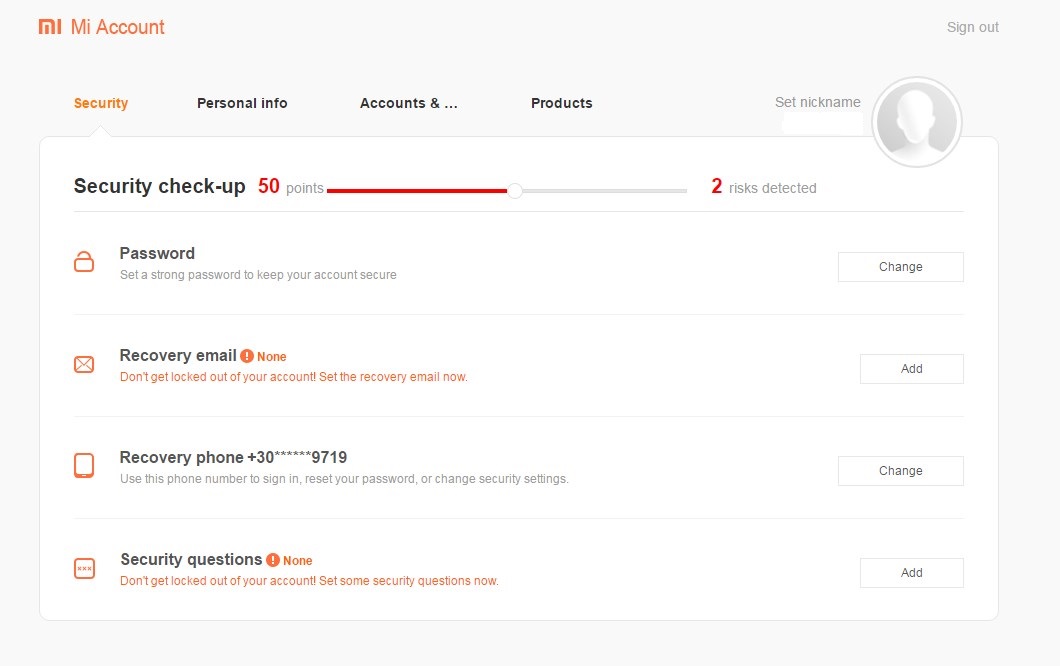Click the Mi logo icon

point(50,27)
